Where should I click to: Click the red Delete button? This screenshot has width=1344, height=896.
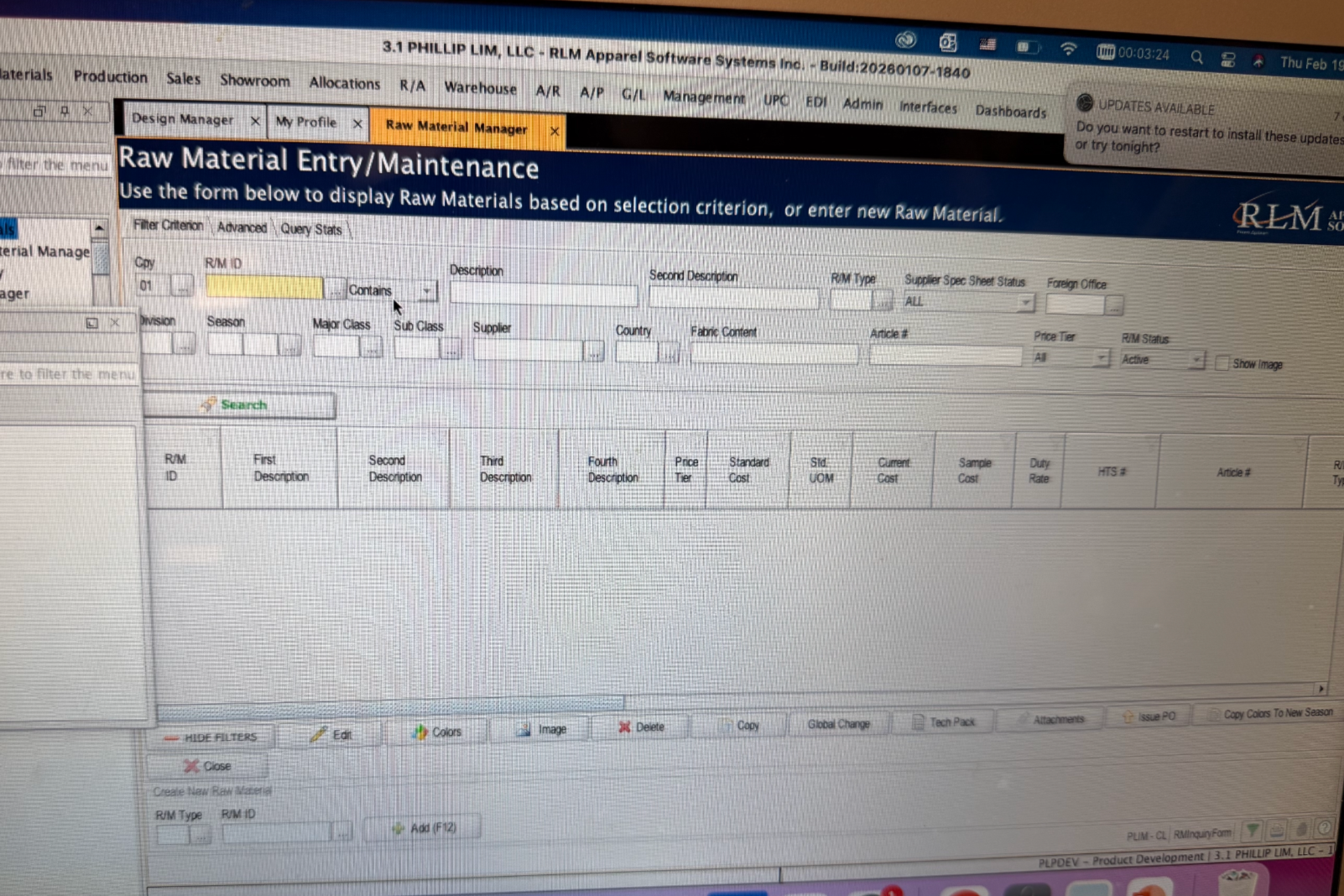pos(641,727)
